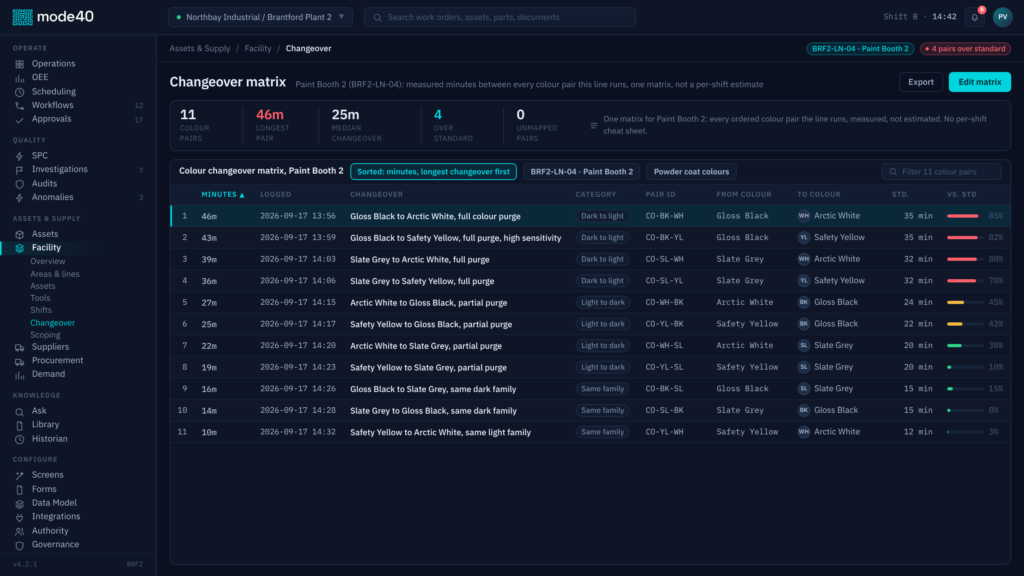1024x576 pixels.
Task: Click the Approvals checkmark icon
Action: [20, 120]
